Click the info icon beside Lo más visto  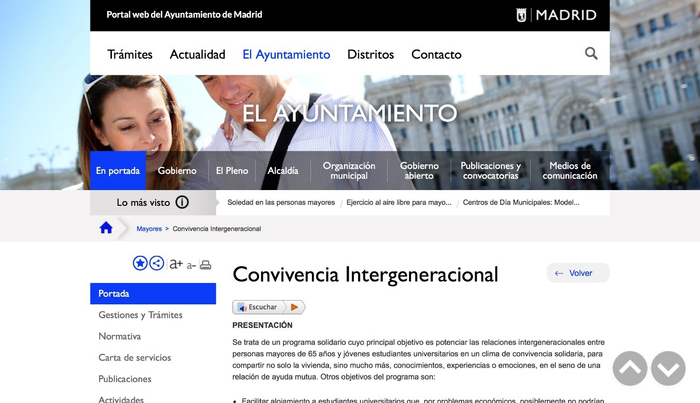coord(182,202)
